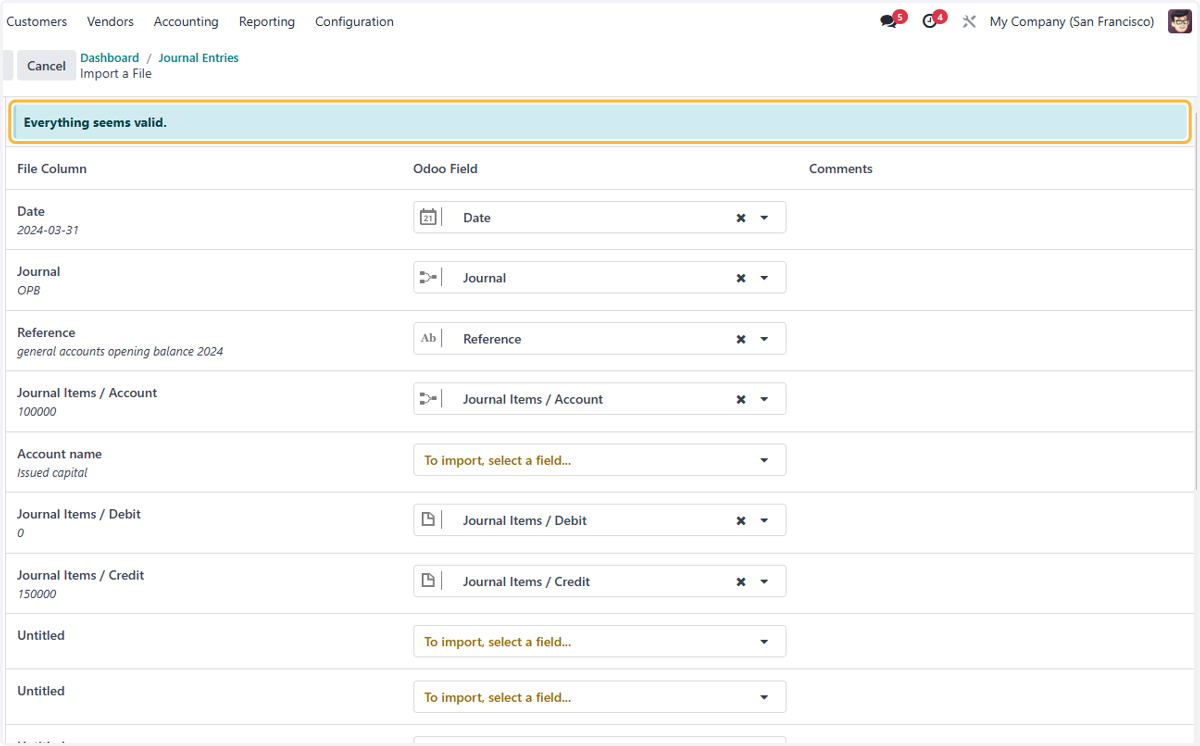Clear the Journal Items / Credit mapping
Screen dimensions: 1200x746
(741, 581)
